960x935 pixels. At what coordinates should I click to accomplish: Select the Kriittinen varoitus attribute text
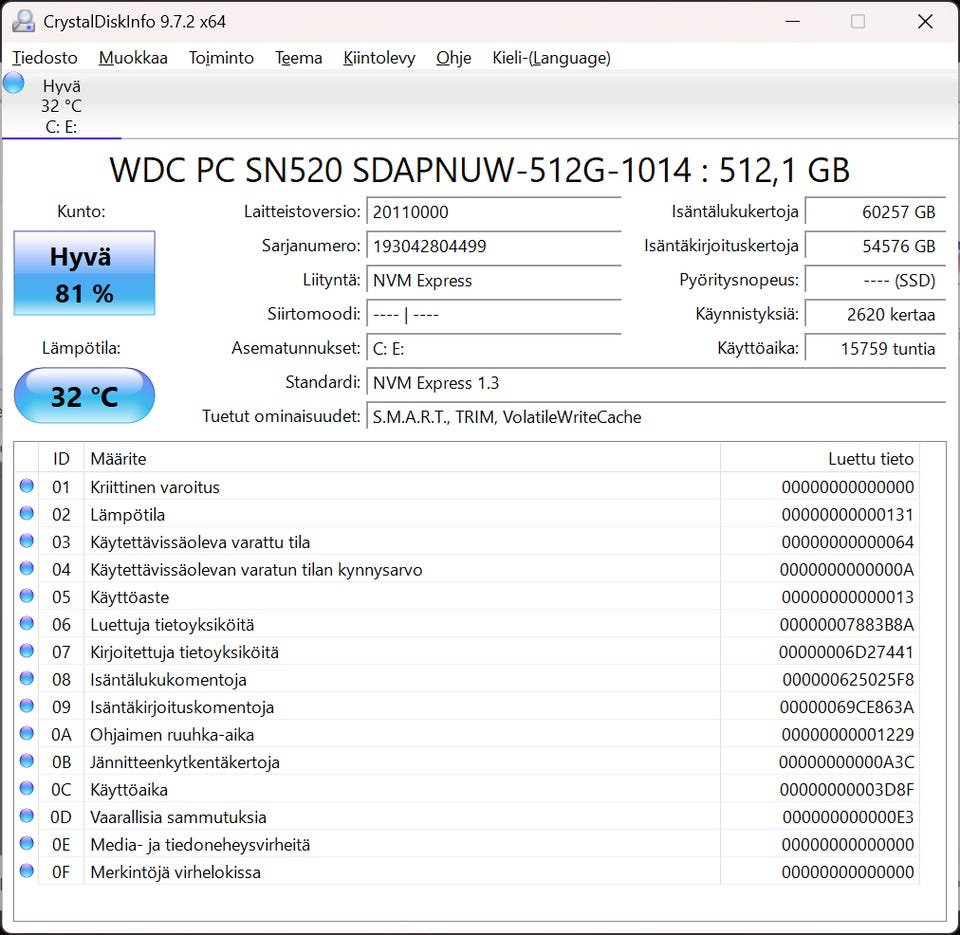155,487
